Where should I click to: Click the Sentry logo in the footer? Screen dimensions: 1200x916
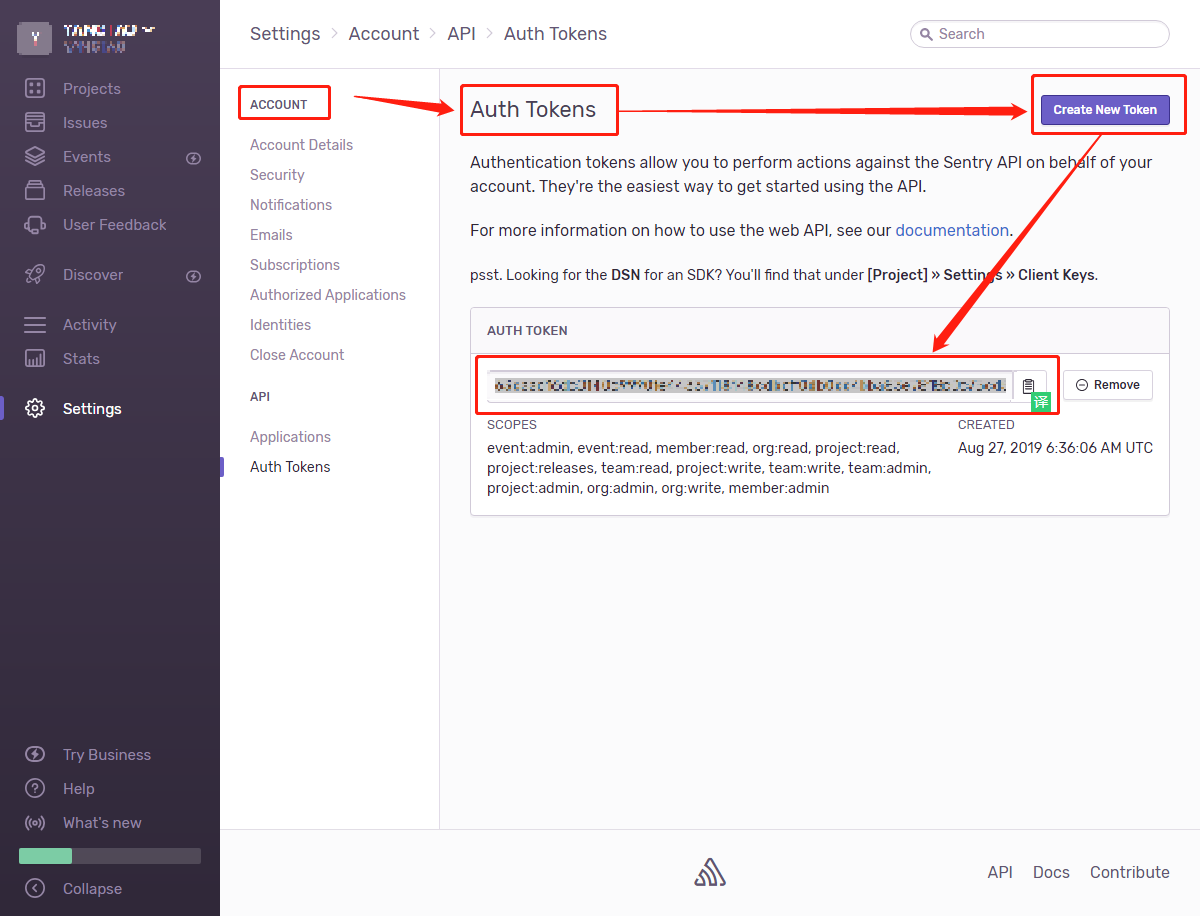pyautogui.click(x=710, y=873)
